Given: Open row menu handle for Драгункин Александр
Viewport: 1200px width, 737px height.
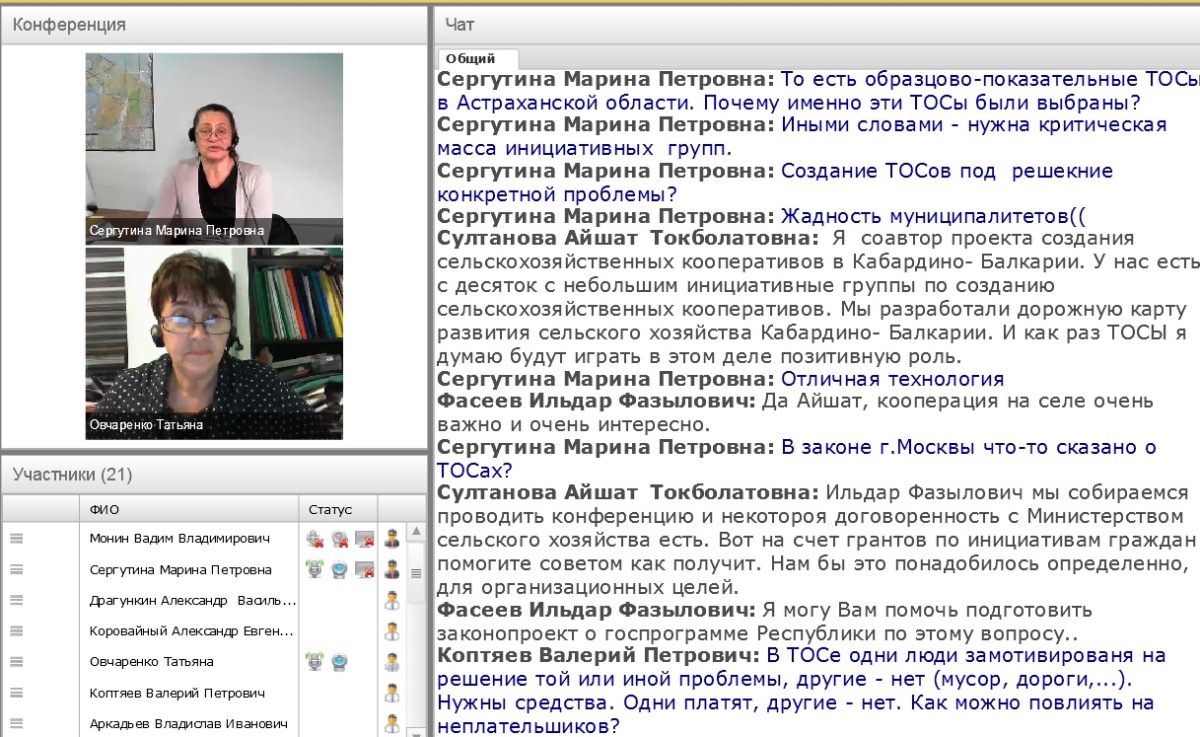Looking at the screenshot, I should 16,600.
